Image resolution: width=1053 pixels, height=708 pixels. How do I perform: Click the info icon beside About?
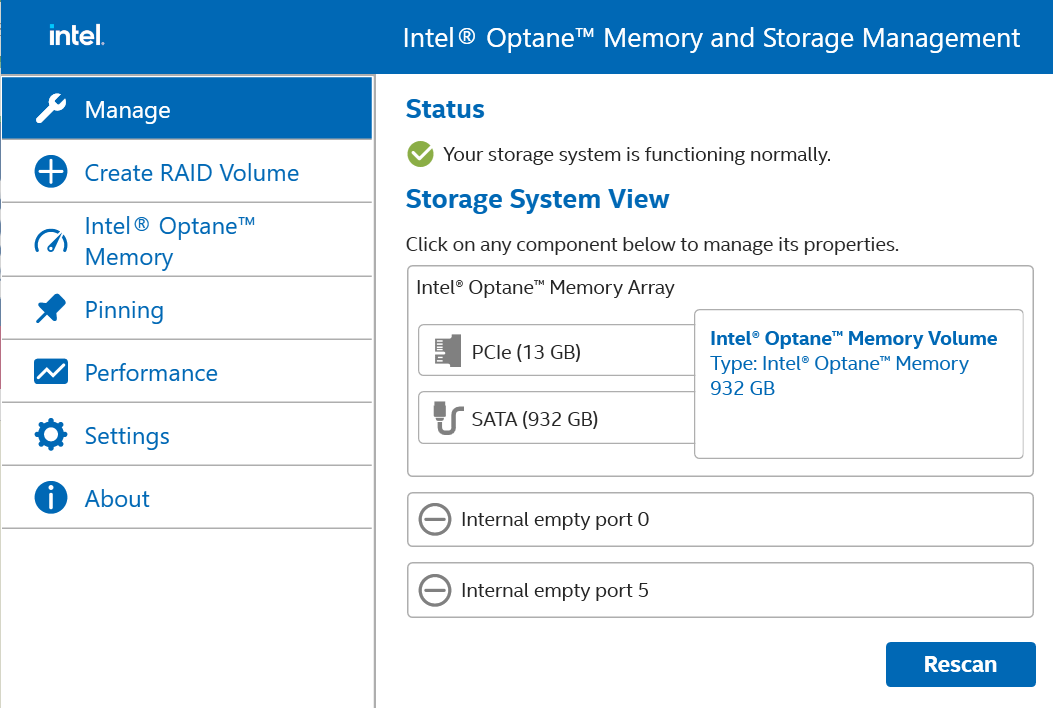point(51,498)
